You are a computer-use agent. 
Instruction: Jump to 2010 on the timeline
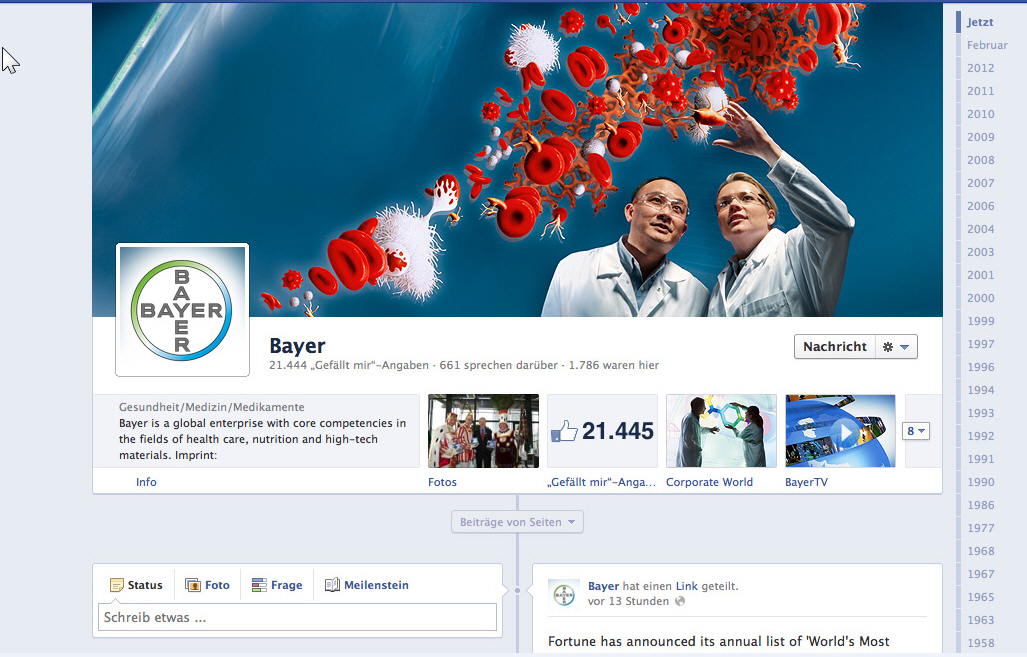(x=980, y=114)
